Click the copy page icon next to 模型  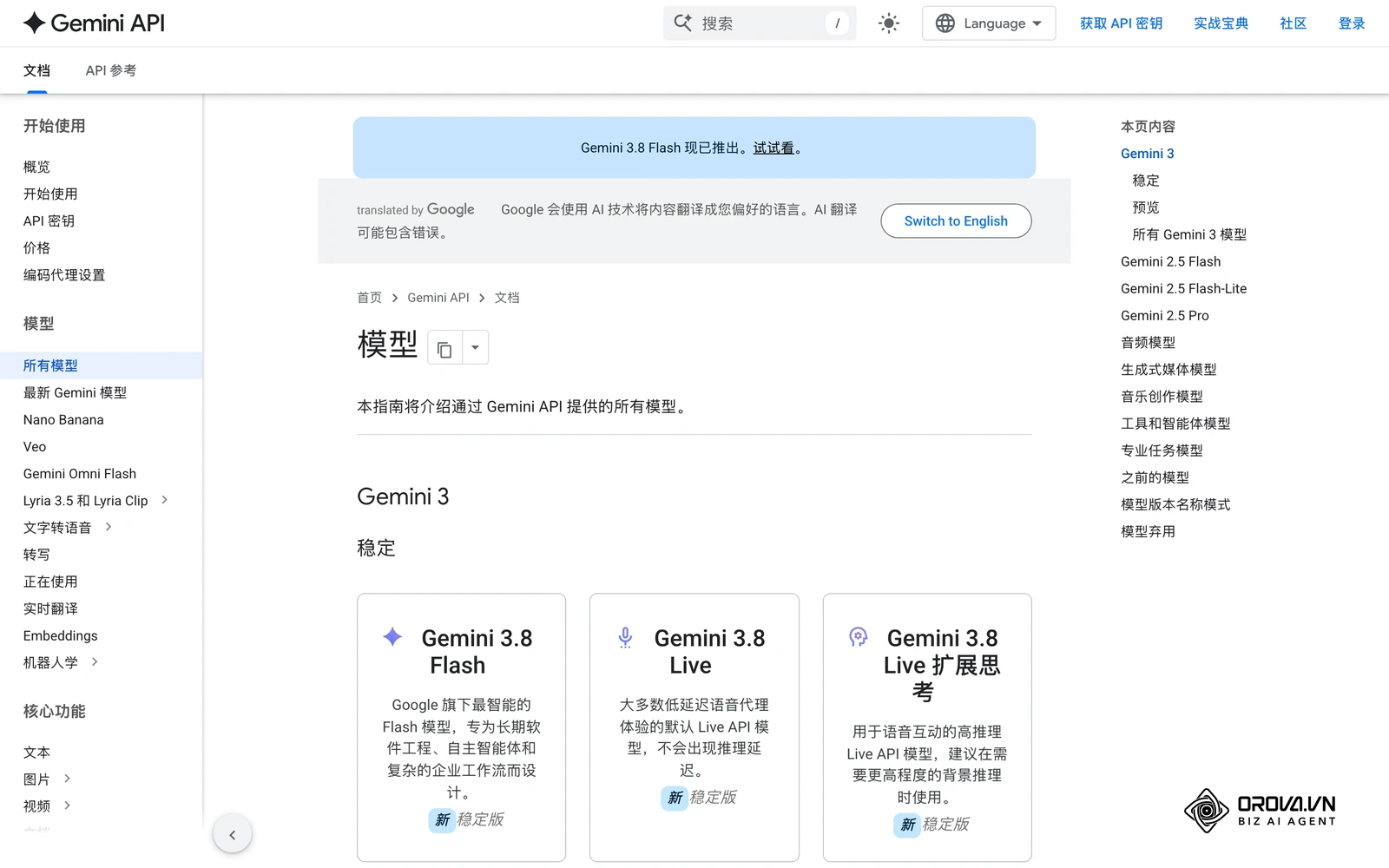coord(444,347)
